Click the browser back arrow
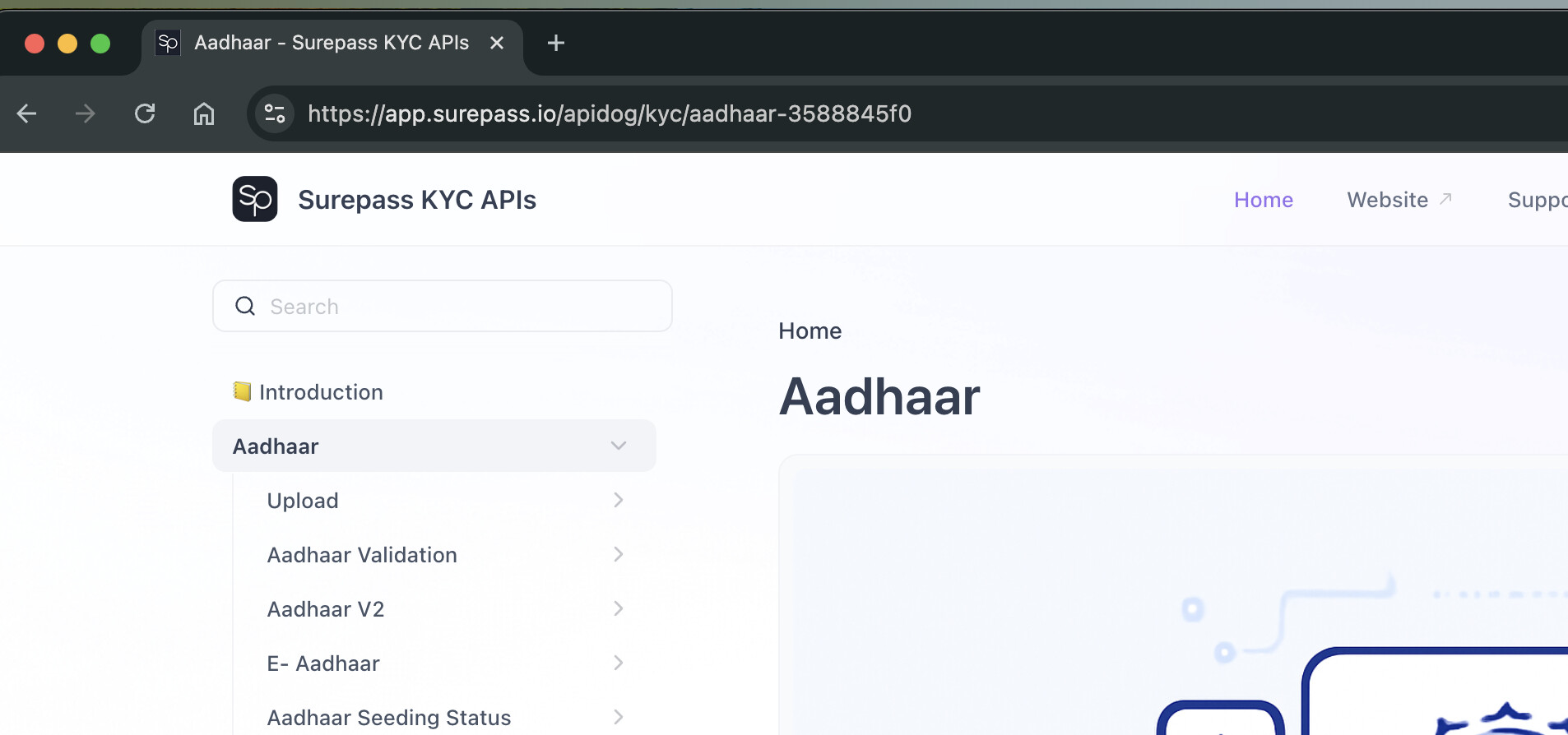The image size is (1568, 735). coord(27,113)
